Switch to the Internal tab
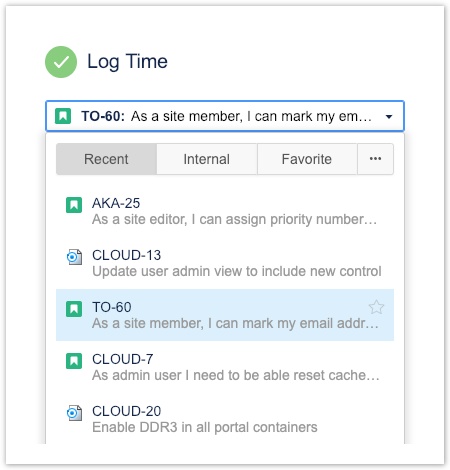The width and height of the screenshot is (450, 470). [207, 159]
